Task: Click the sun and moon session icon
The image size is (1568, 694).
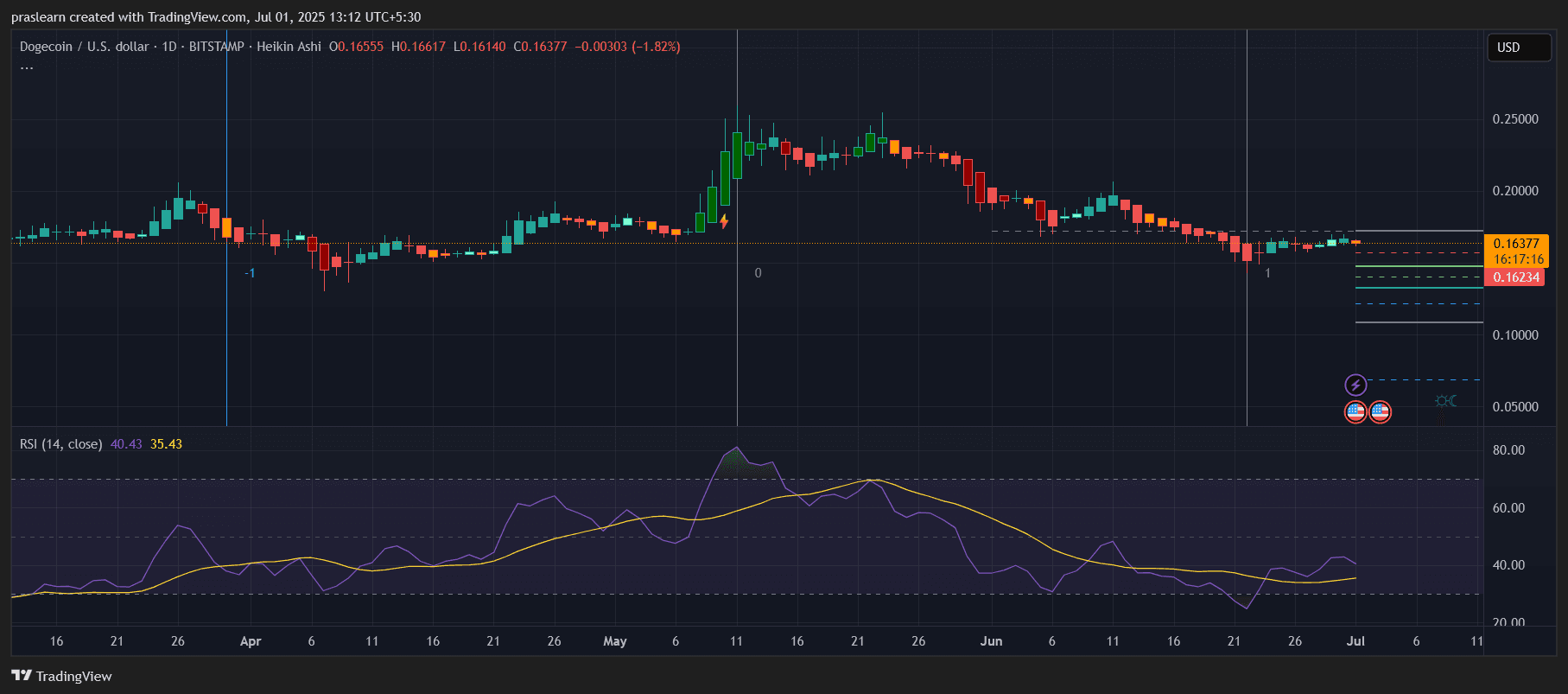Action: (1445, 401)
